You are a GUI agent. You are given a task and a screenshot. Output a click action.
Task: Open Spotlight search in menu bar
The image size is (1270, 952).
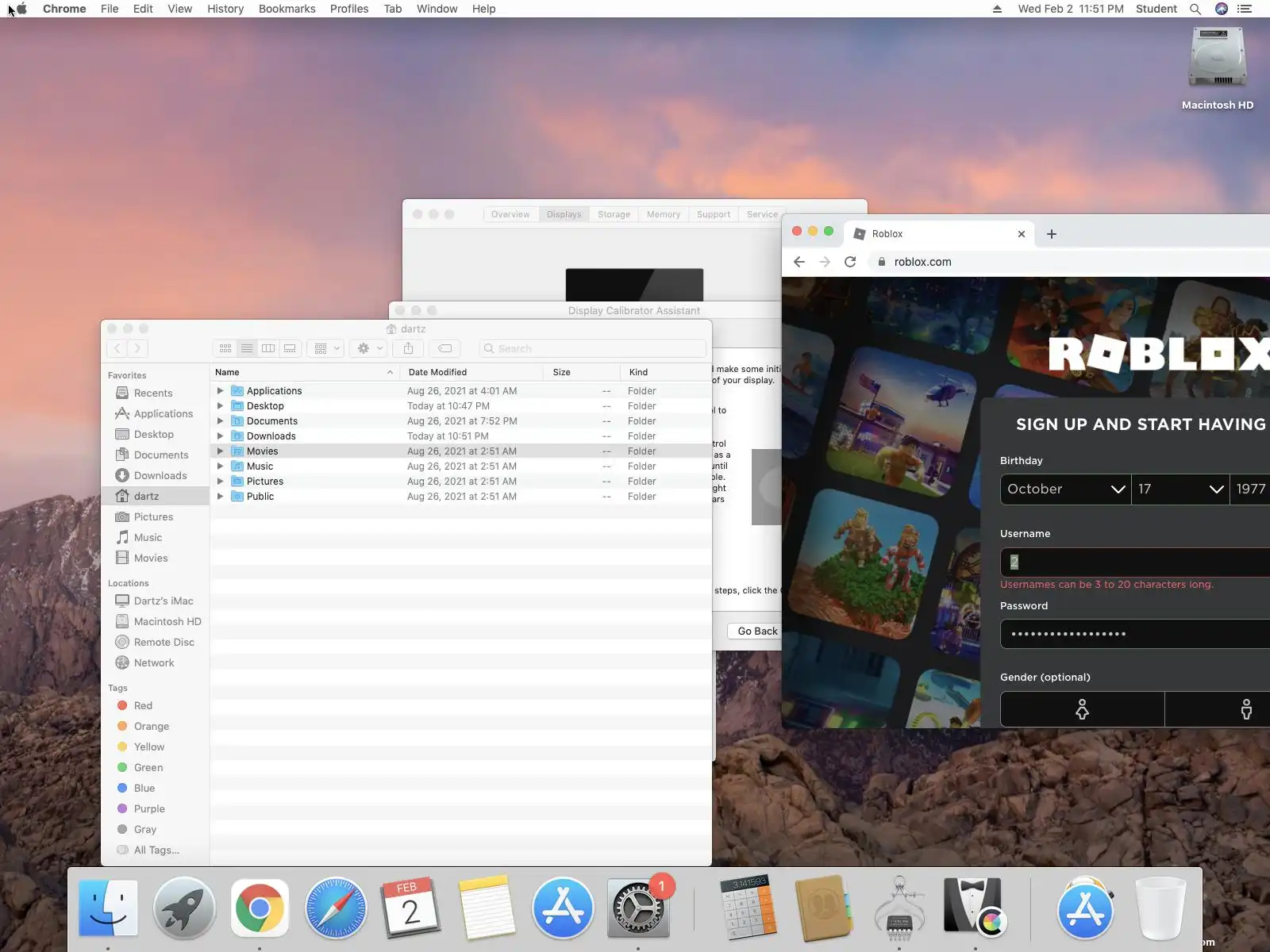pos(1195,9)
